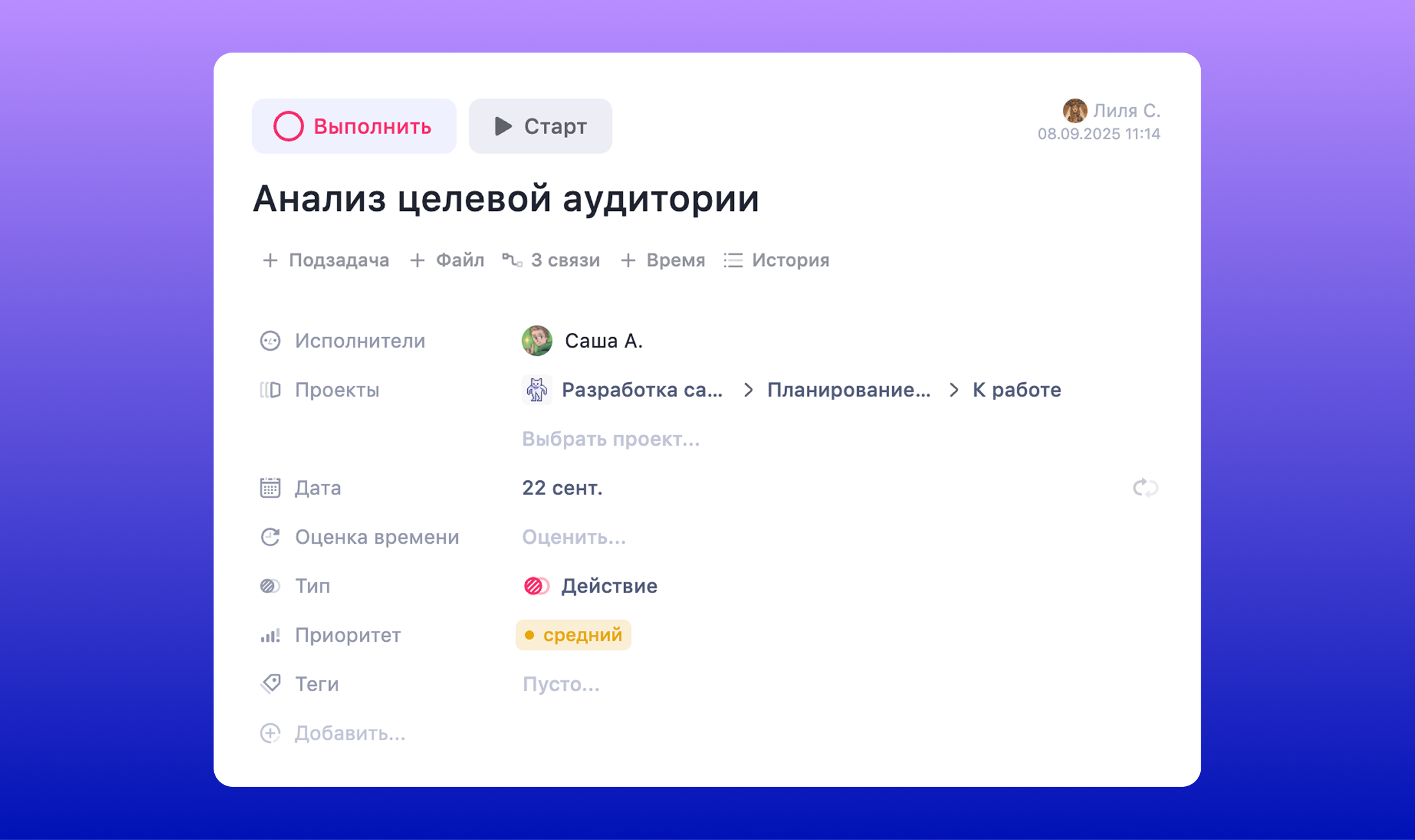Click the clock icon beside Оценка времени
This screenshot has width=1415, height=840.
270,537
